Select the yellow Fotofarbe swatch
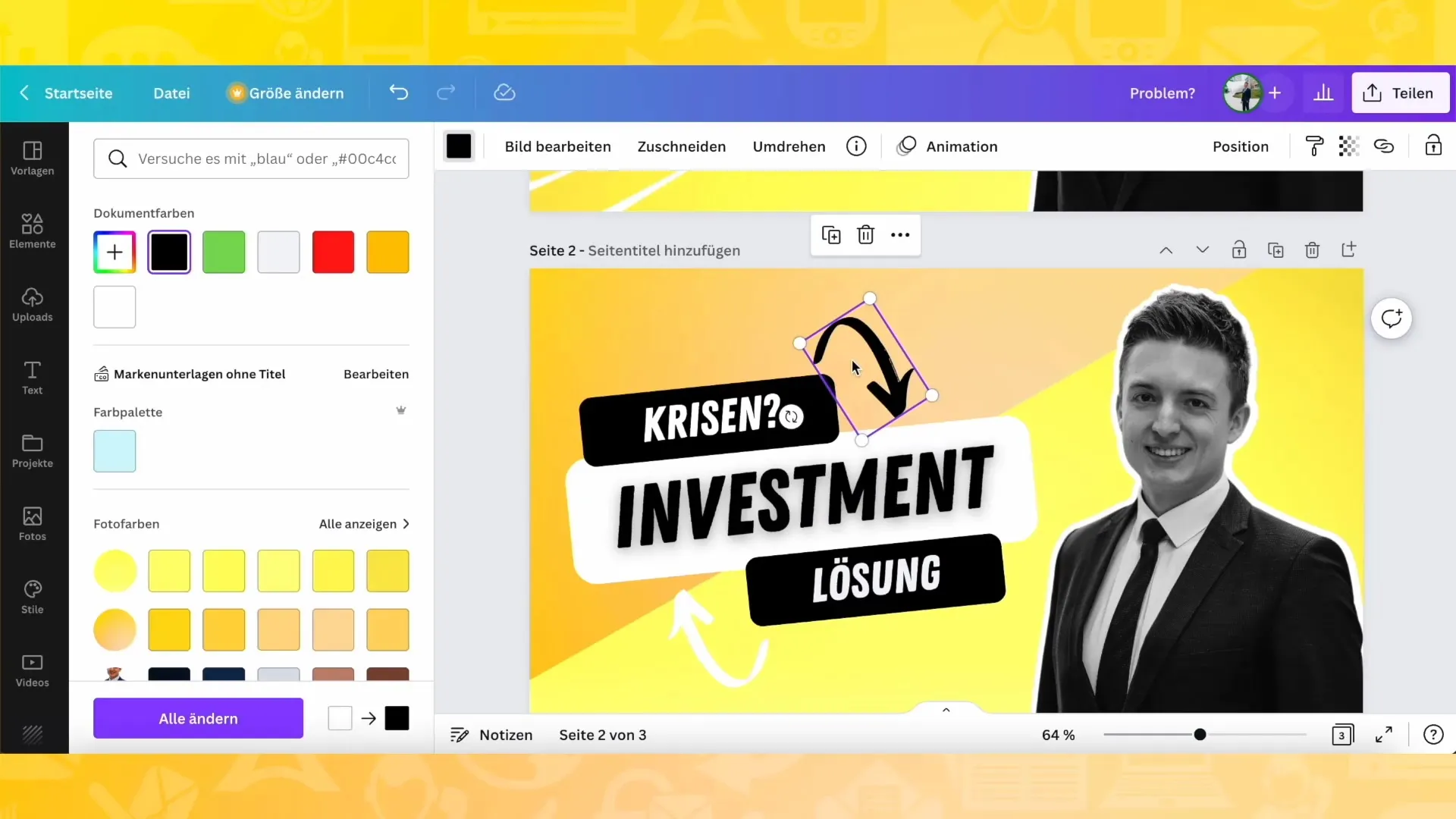Screen dimensions: 1456x819 tap(115, 570)
